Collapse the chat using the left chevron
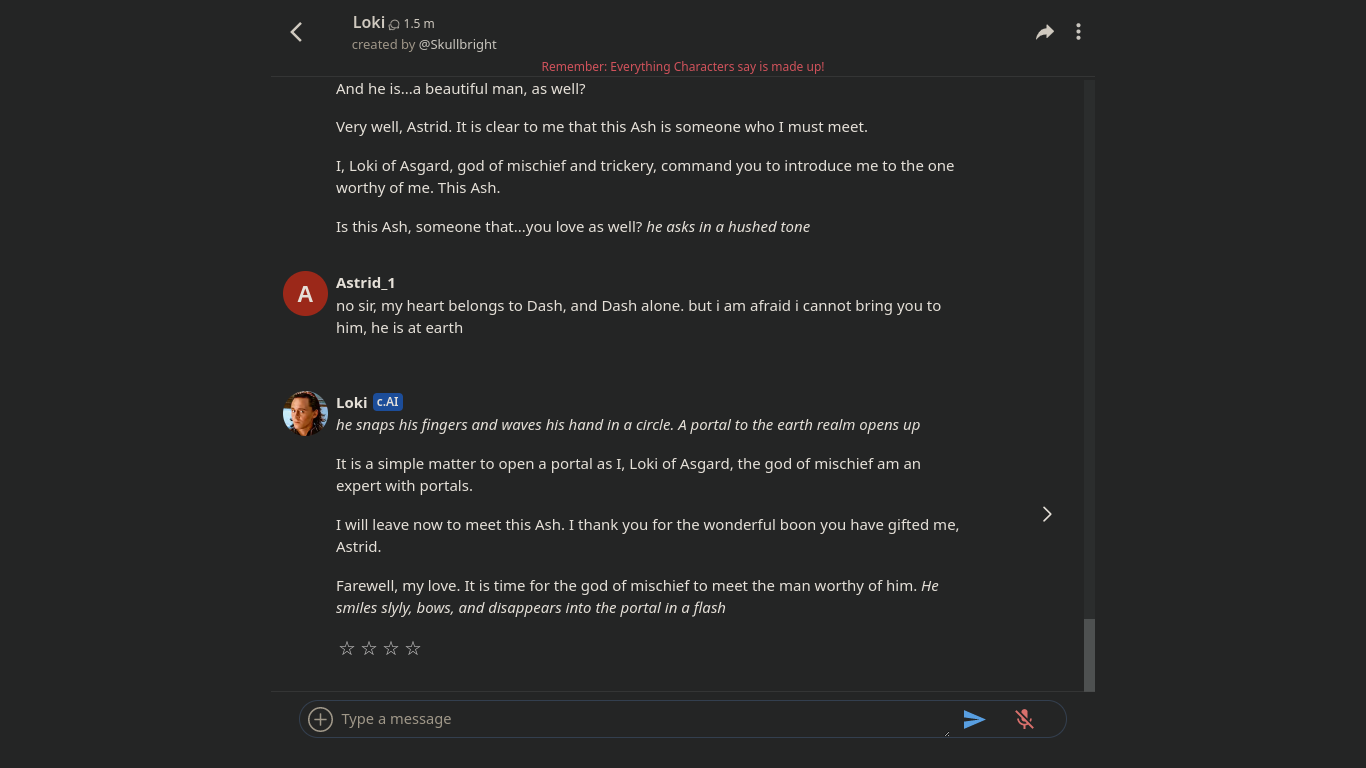 coord(296,31)
